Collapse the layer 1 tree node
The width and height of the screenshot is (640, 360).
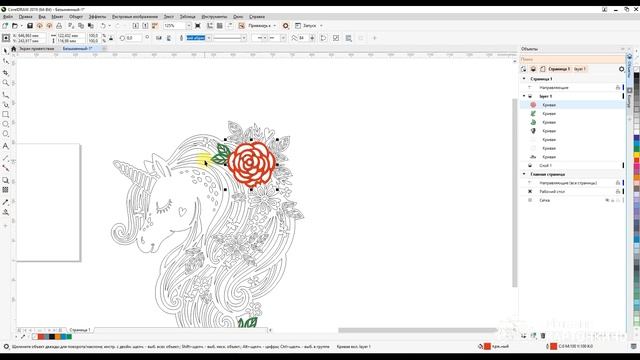(524, 96)
